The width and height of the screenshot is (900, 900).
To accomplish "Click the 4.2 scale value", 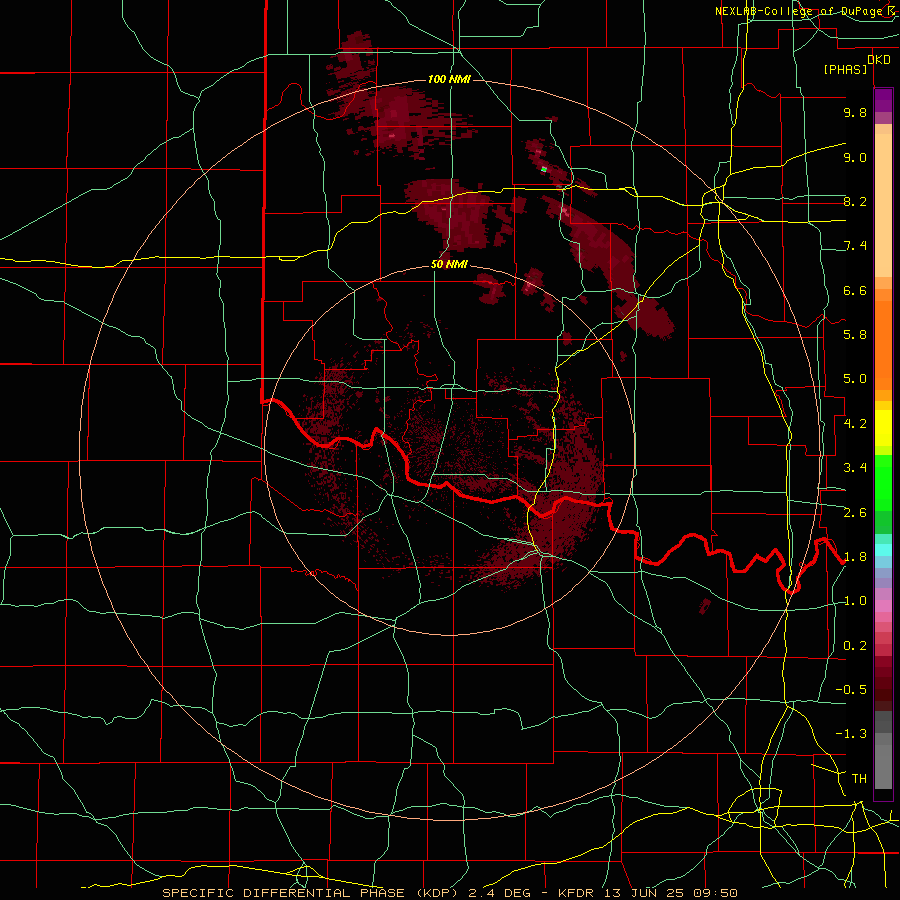I will [x=855, y=424].
